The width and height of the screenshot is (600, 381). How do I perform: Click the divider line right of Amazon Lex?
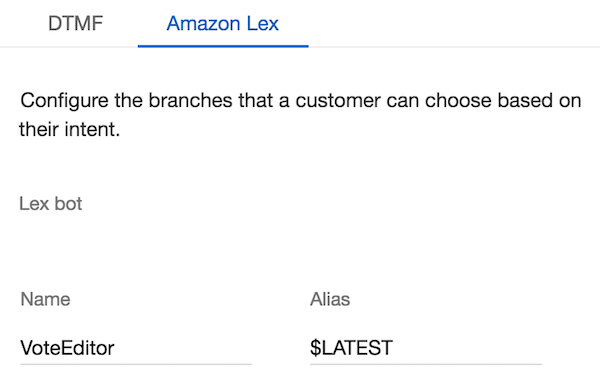pyautogui.click(x=454, y=47)
